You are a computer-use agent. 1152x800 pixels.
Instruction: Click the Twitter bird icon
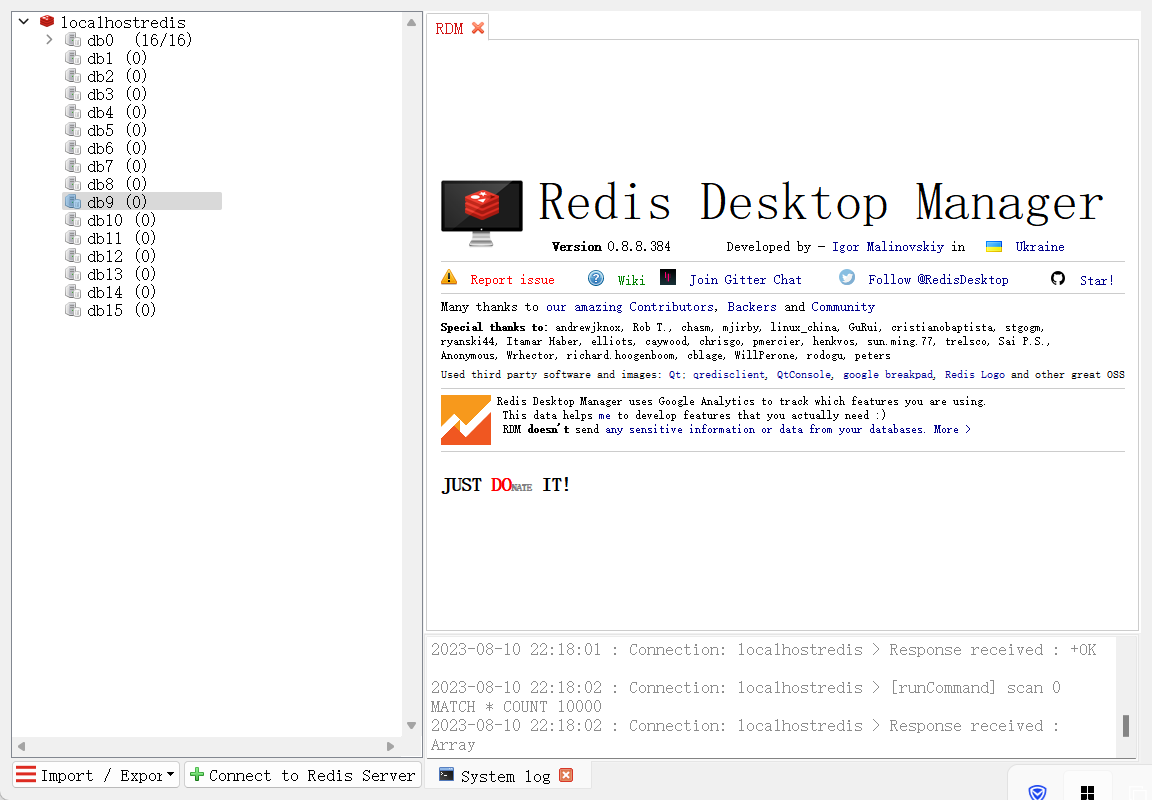pos(847,277)
